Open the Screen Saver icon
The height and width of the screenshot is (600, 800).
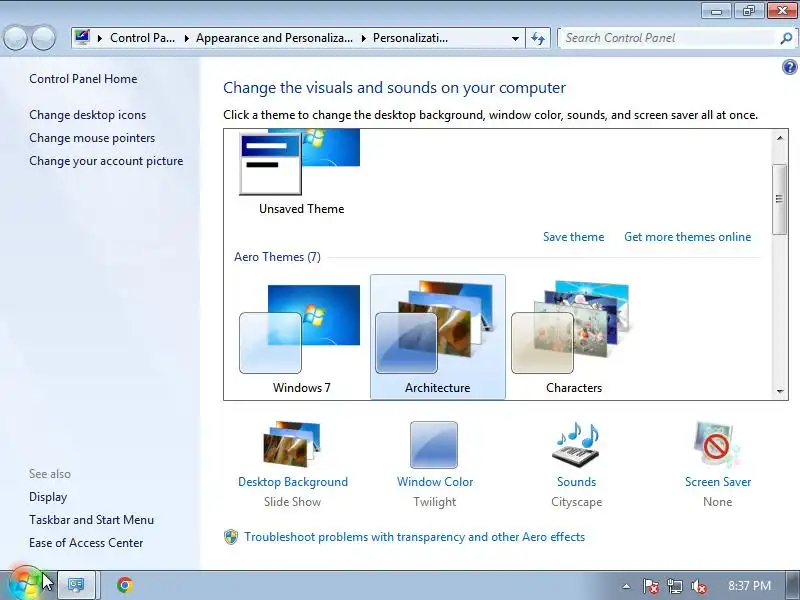717,444
